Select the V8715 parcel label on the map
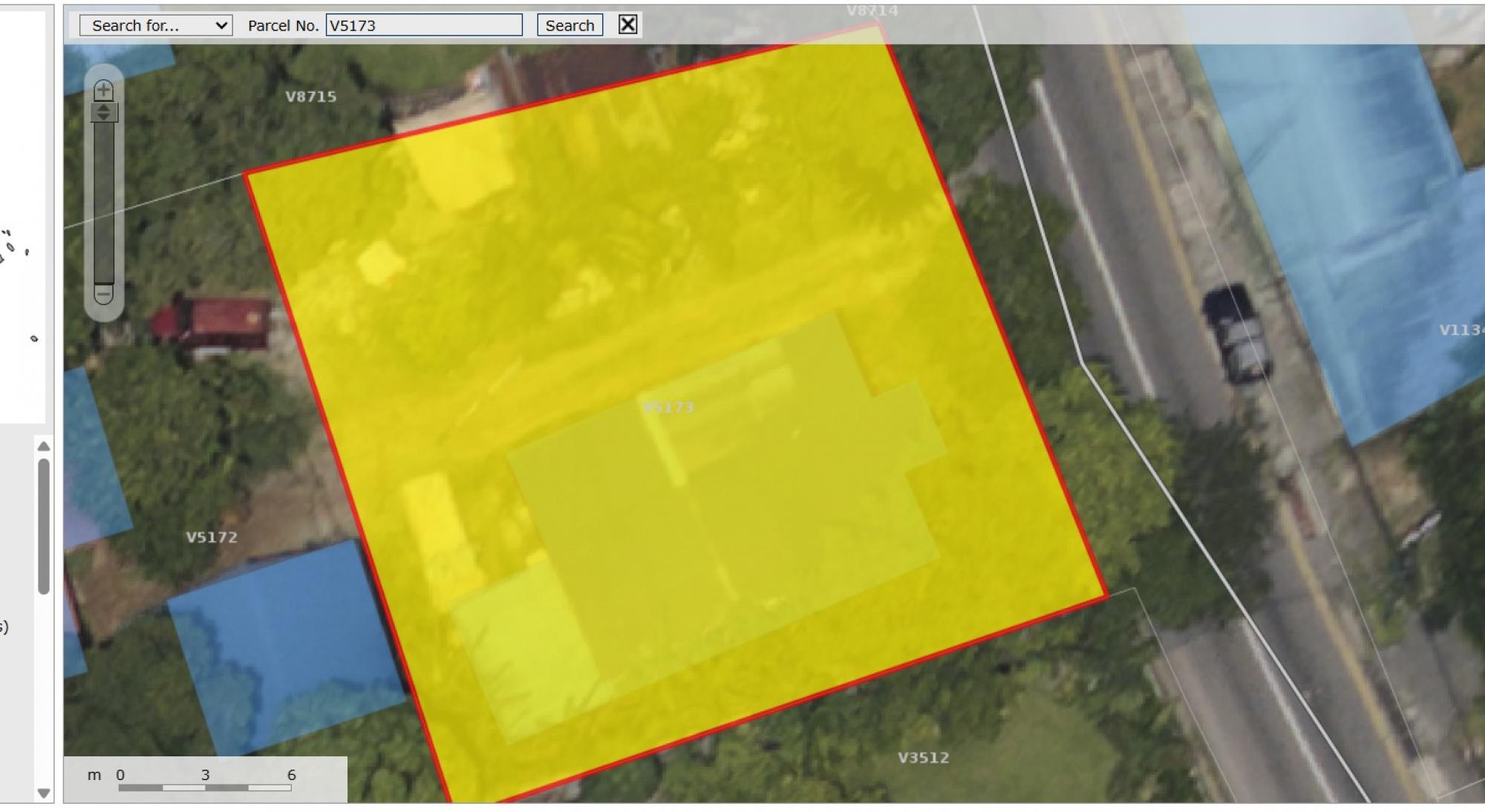Viewport: 1485px width, 812px height. point(311,96)
